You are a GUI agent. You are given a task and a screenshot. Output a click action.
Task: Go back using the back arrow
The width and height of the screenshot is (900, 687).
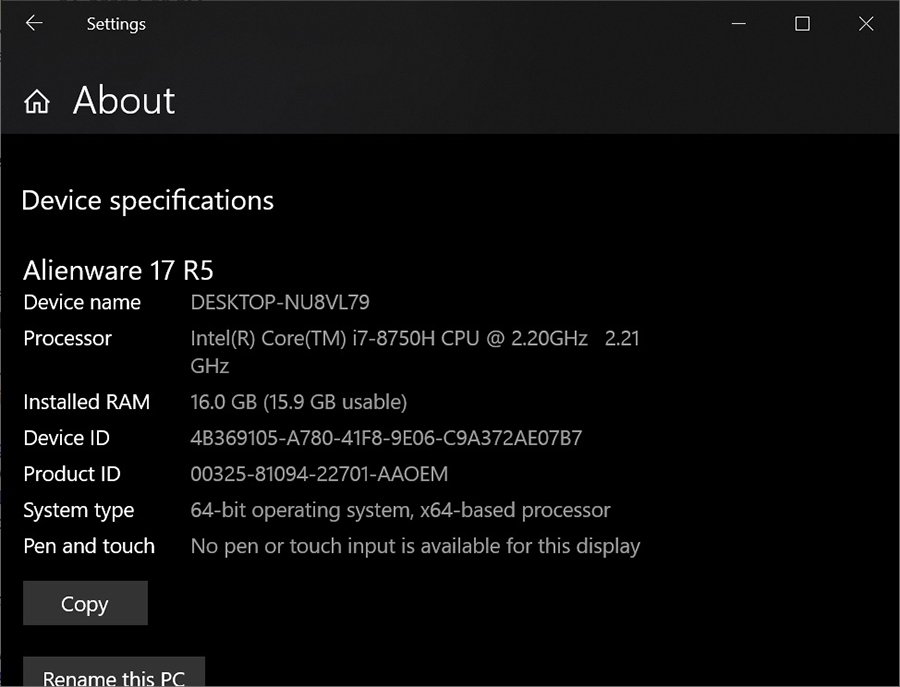34,23
